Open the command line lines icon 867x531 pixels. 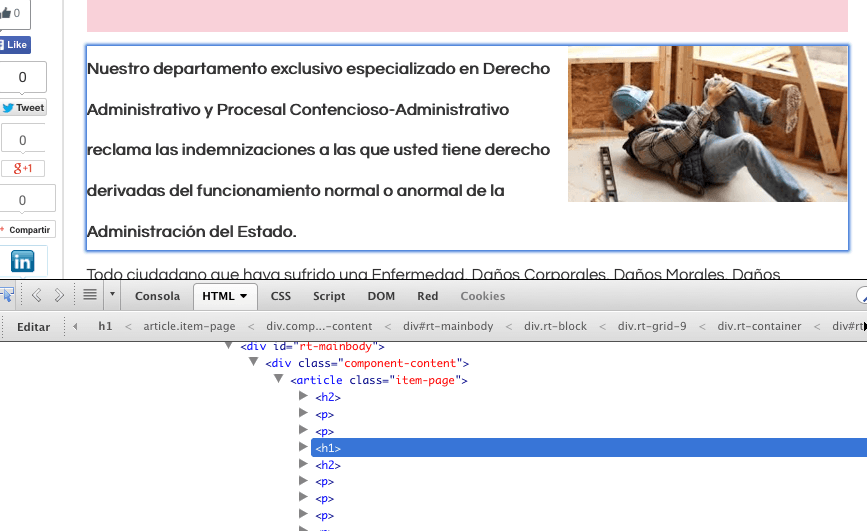[x=90, y=295]
